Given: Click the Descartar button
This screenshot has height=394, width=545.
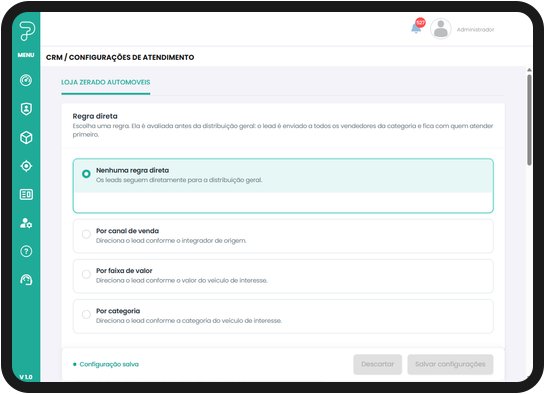Looking at the screenshot, I should coord(377,364).
